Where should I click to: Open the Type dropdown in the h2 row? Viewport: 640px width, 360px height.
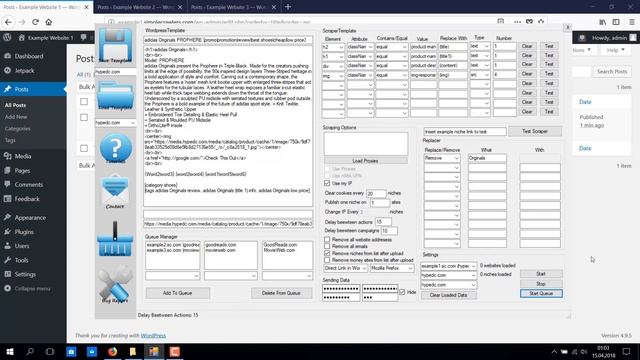480,46
